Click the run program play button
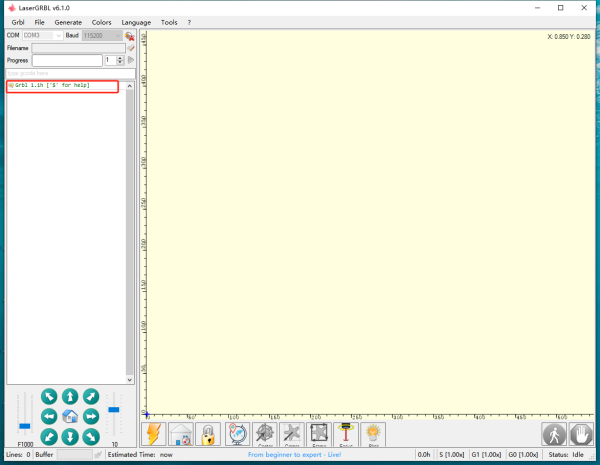This screenshot has height=465, width=600. click(131, 60)
